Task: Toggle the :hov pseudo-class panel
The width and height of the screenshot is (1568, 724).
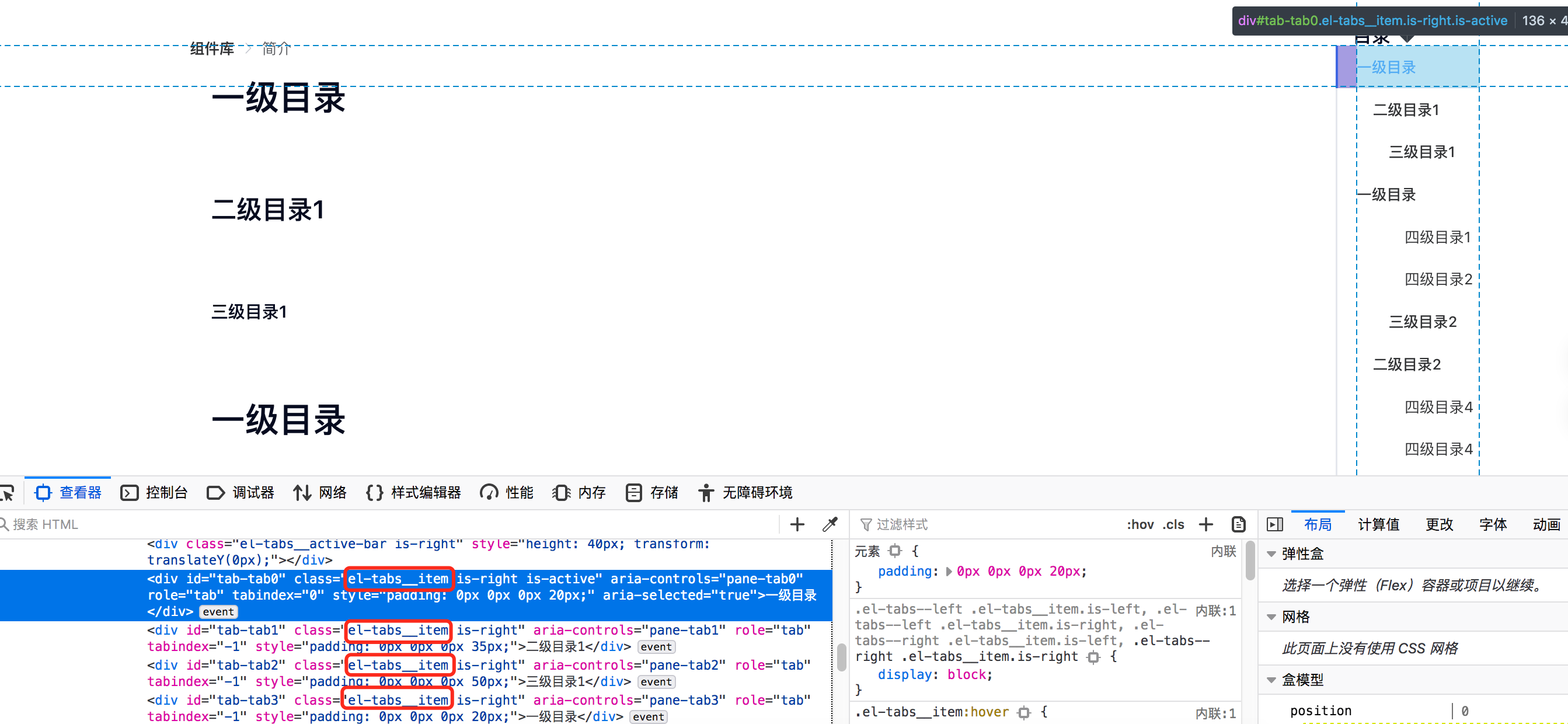Action: click(x=1140, y=524)
